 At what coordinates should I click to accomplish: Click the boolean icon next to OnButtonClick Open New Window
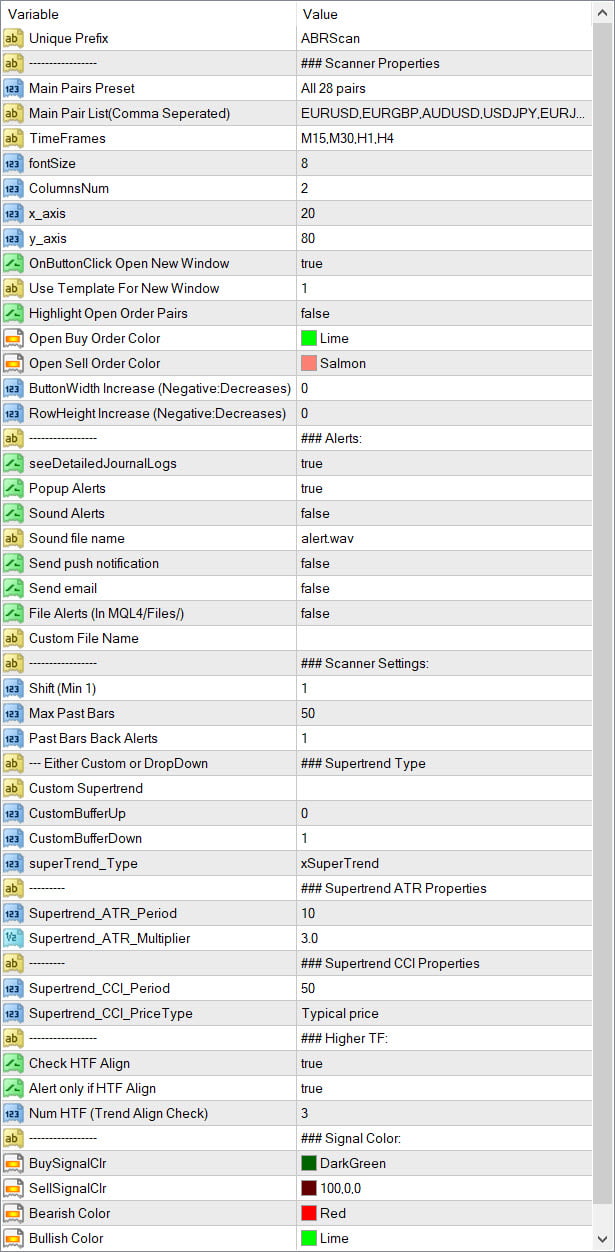pyautogui.click(x=13, y=263)
